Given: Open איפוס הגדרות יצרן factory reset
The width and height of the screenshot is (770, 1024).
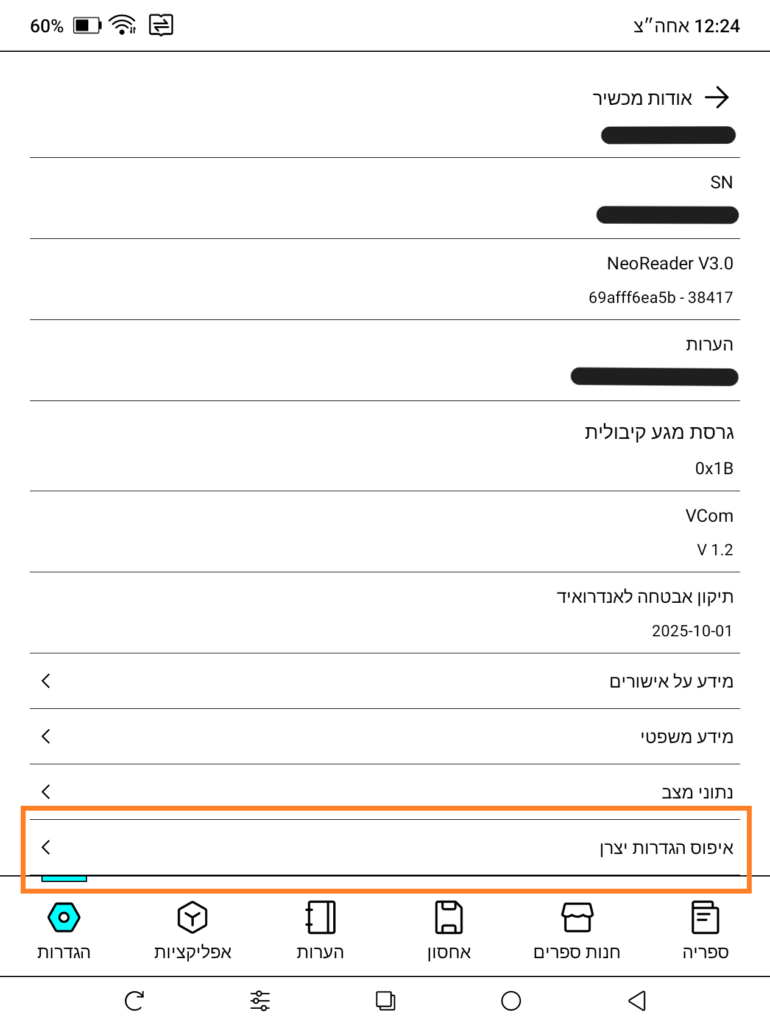Looking at the screenshot, I should 385,848.
